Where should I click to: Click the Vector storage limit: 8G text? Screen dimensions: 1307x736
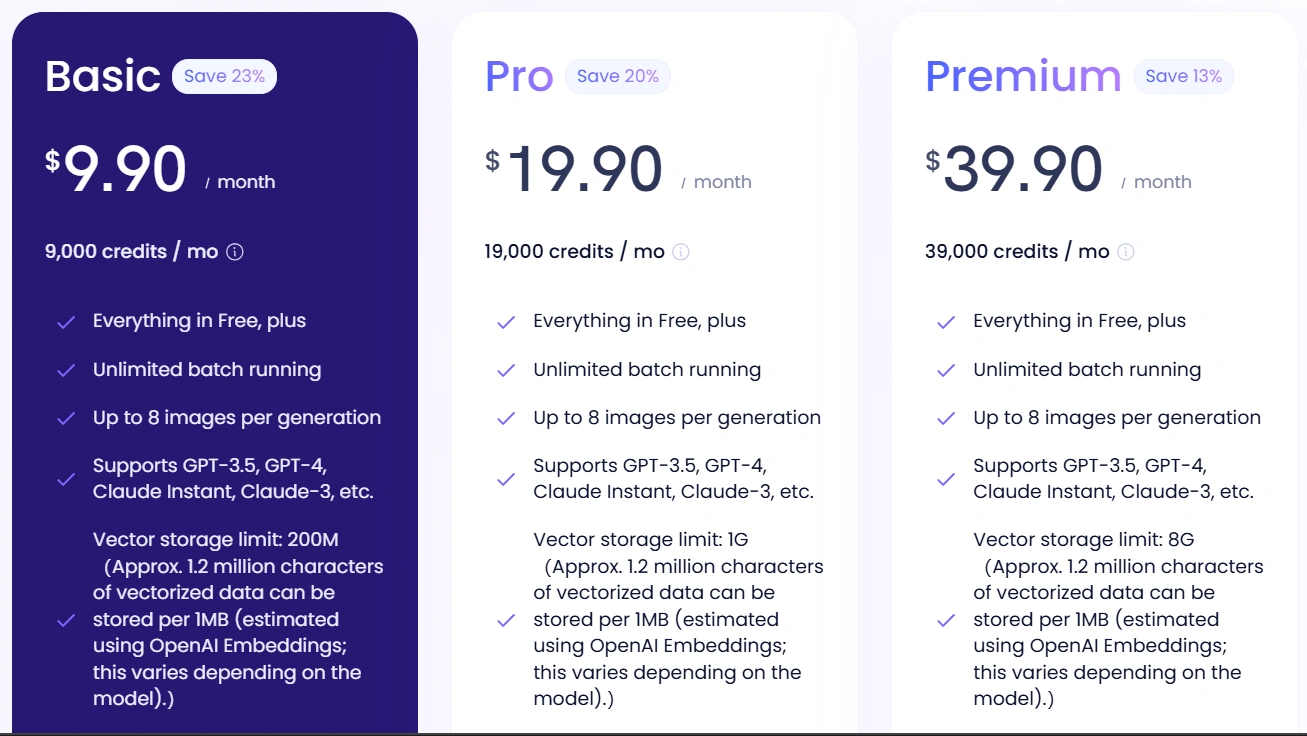tap(1084, 540)
